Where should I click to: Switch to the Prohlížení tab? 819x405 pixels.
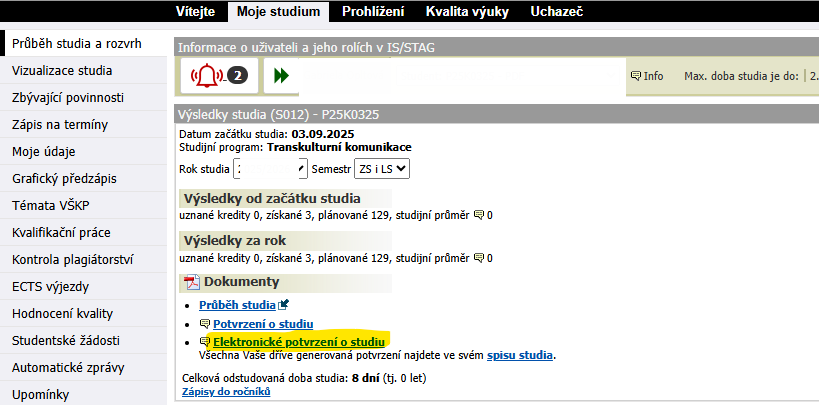point(372,12)
